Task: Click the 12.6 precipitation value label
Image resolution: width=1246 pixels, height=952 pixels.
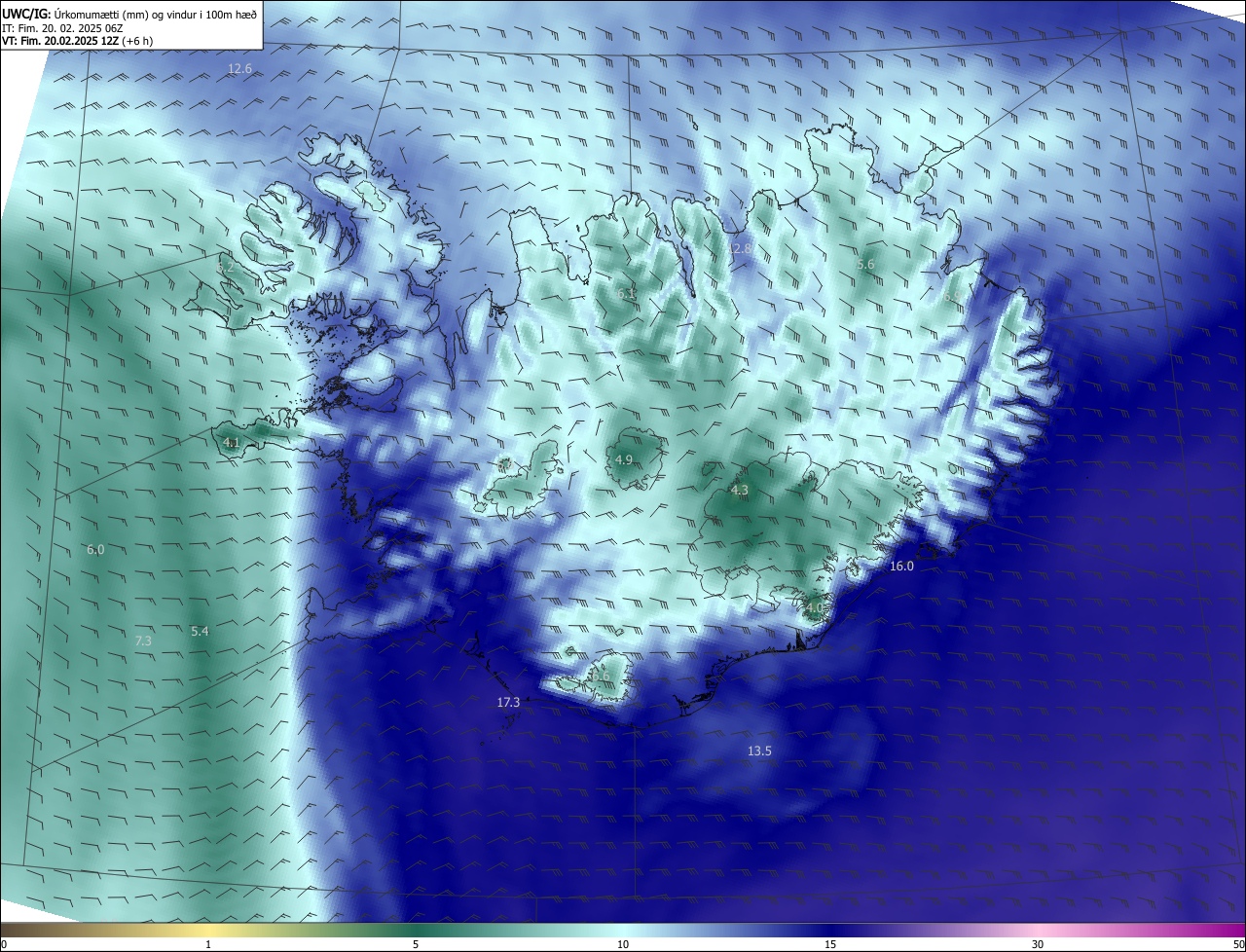Action: (239, 69)
